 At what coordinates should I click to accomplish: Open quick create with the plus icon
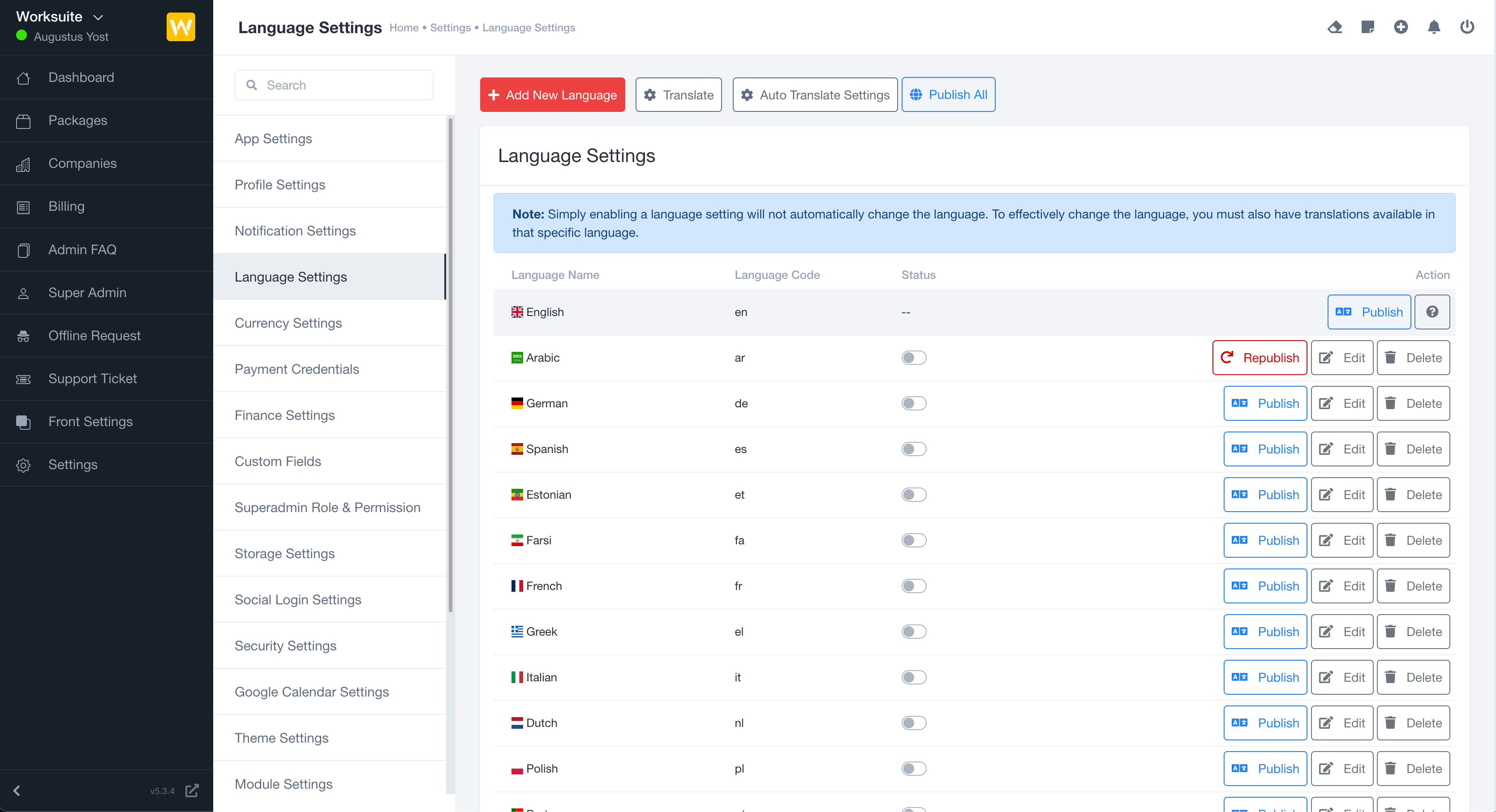click(x=1401, y=27)
